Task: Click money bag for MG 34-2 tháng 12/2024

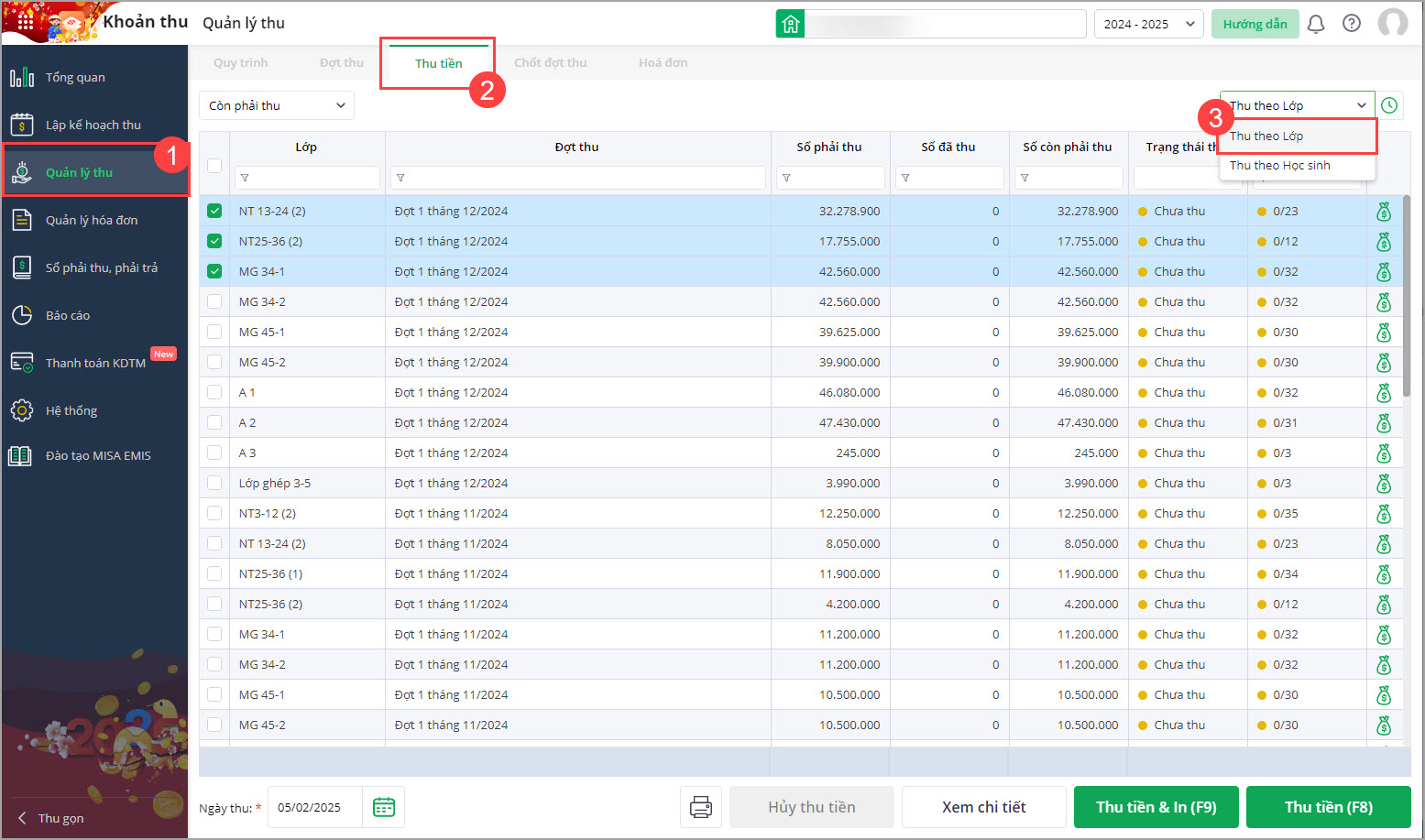Action: 1384,302
